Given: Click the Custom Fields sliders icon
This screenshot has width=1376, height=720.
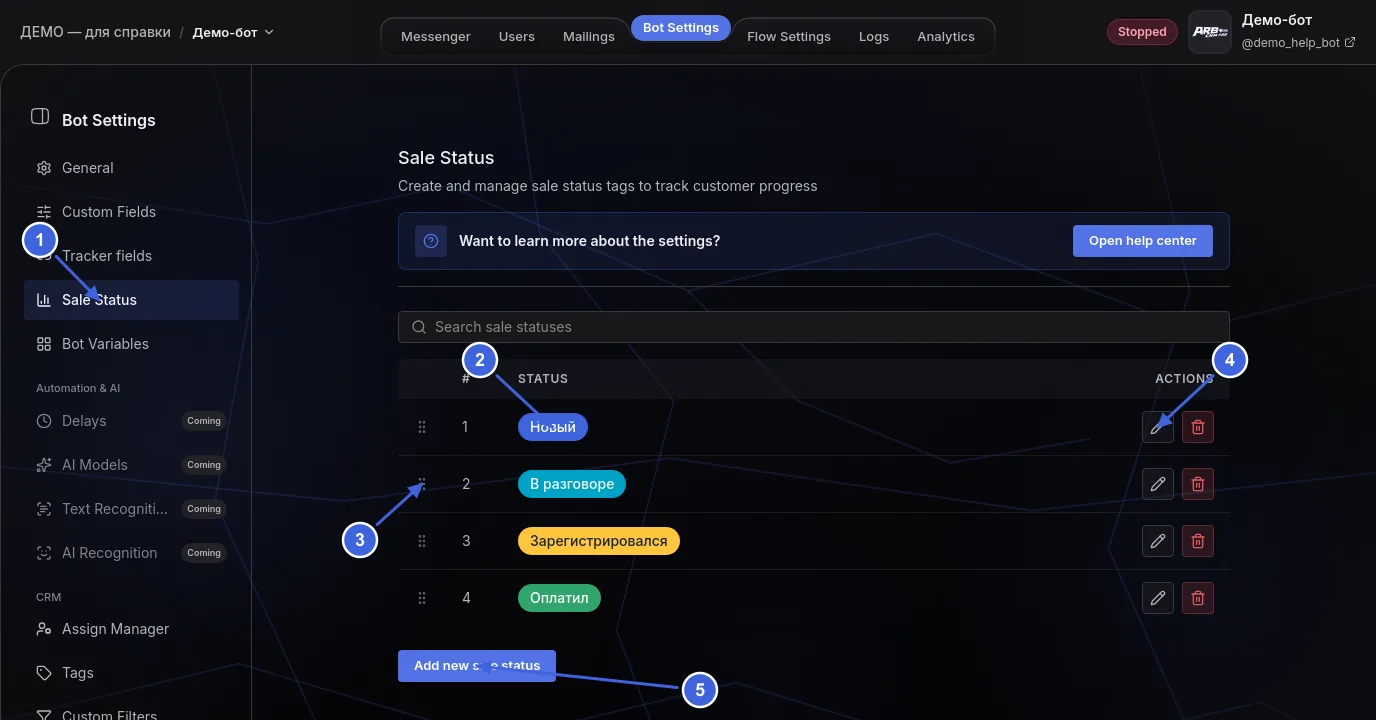Looking at the screenshot, I should (x=44, y=212).
